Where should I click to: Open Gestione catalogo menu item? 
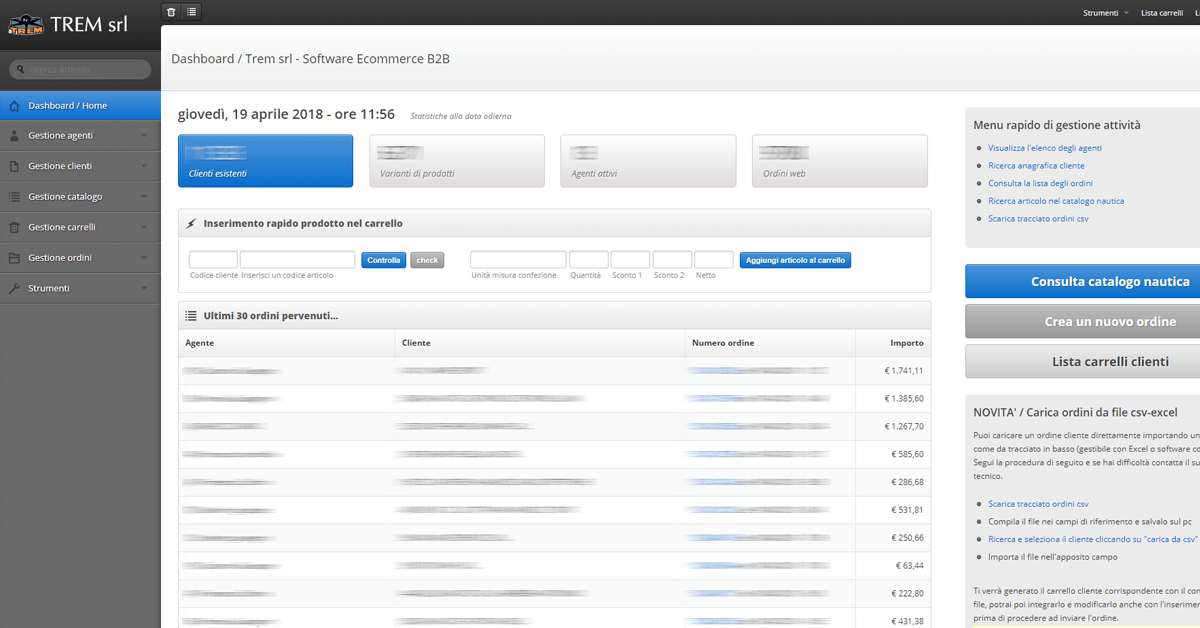(80, 197)
